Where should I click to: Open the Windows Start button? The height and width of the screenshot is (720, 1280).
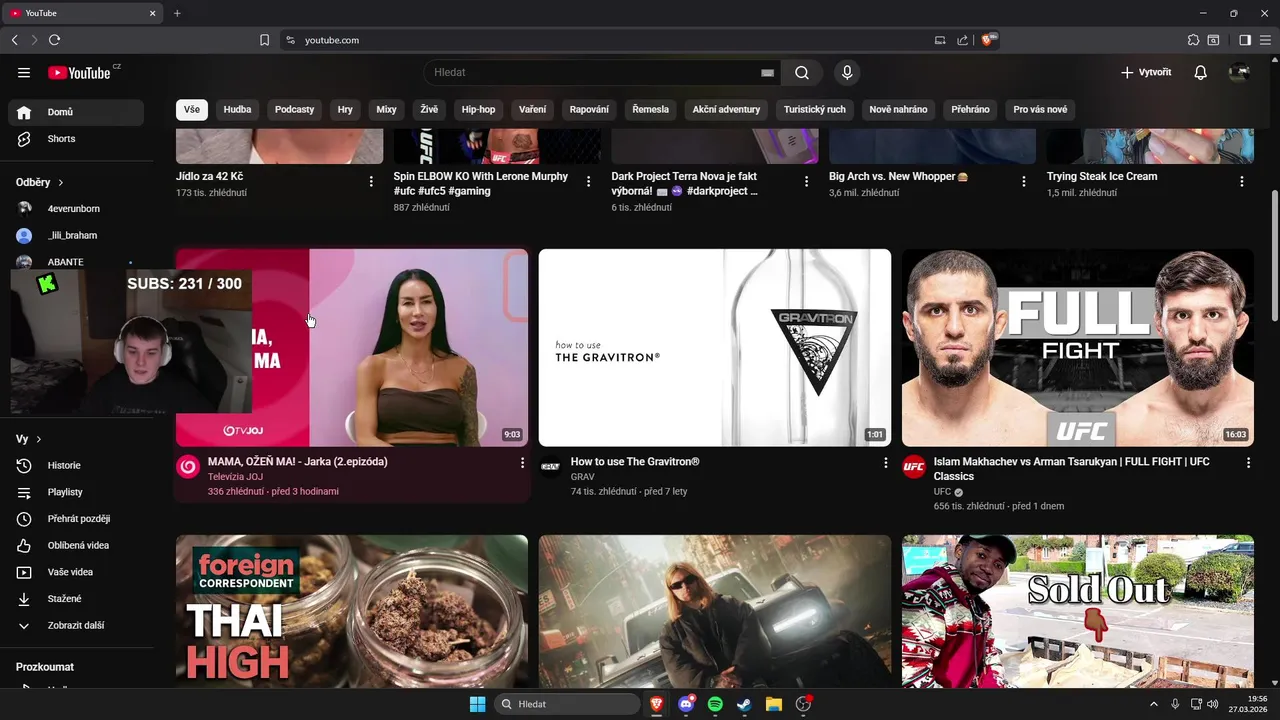coord(477,704)
